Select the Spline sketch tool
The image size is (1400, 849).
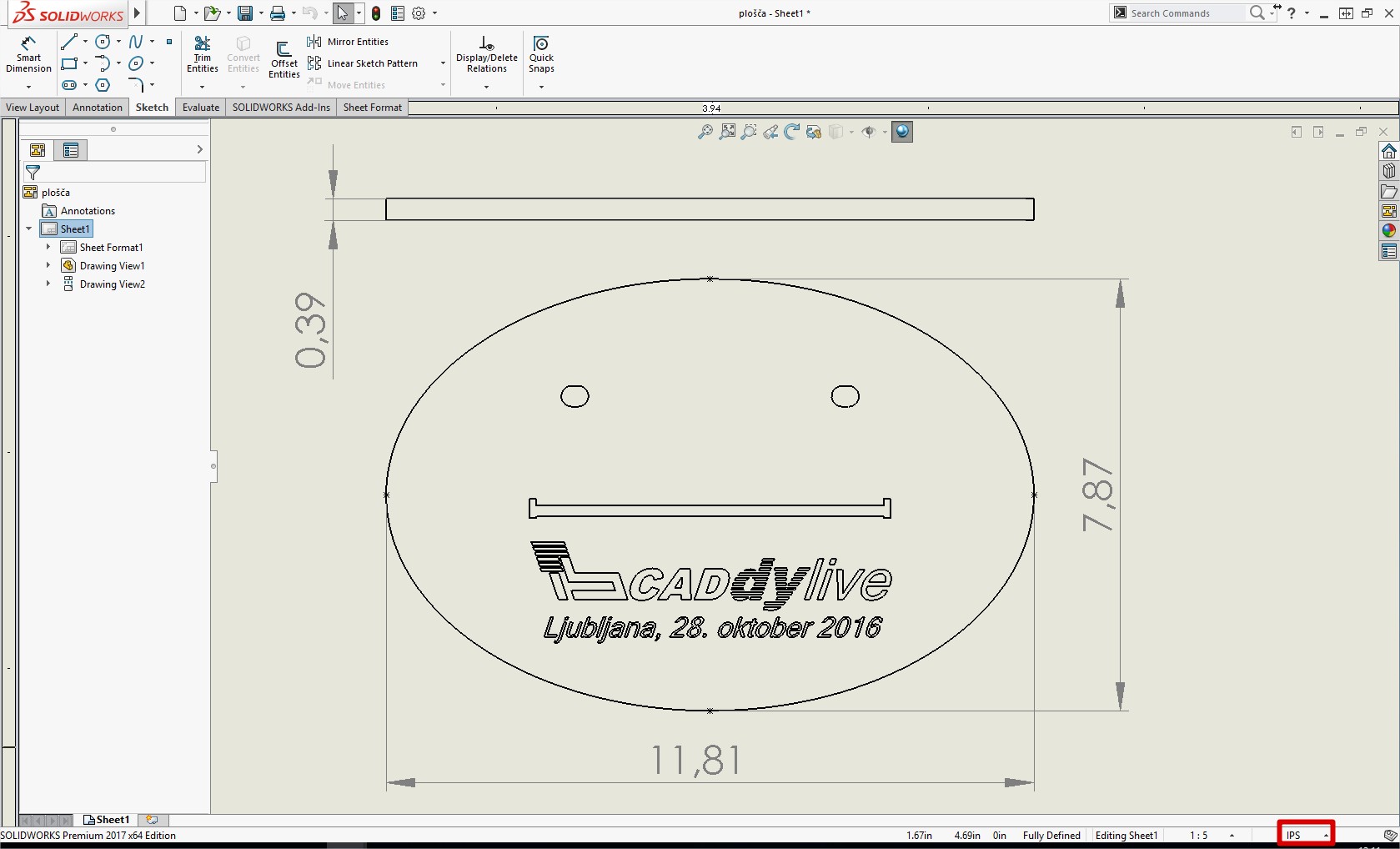tap(136, 42)
